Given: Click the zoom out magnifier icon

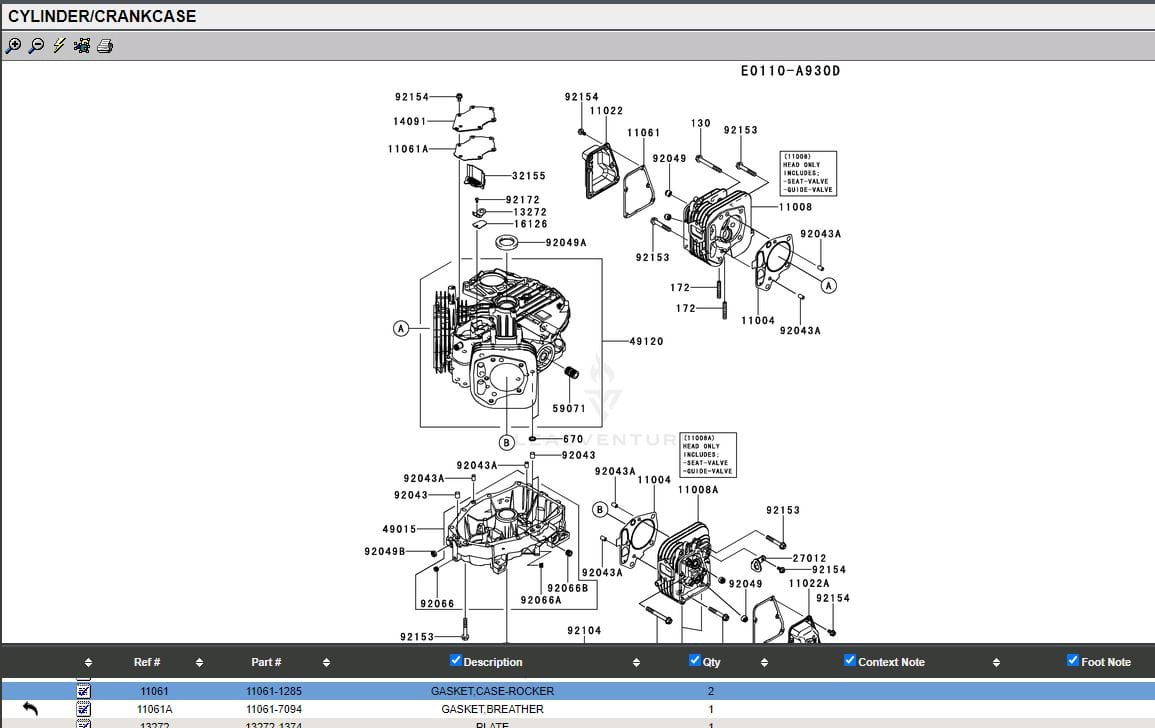Looking at the screenshot, I should click(36, 46).
